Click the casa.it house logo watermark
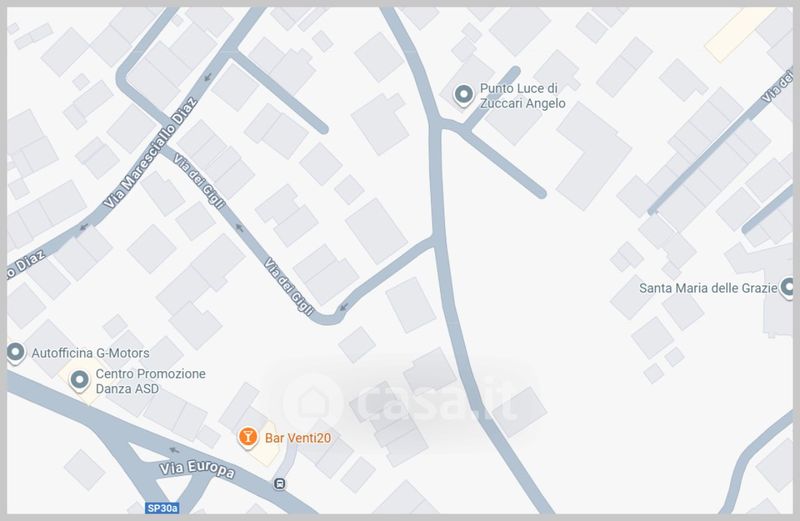Screen dimensions: 800x521 coord(312,403)
